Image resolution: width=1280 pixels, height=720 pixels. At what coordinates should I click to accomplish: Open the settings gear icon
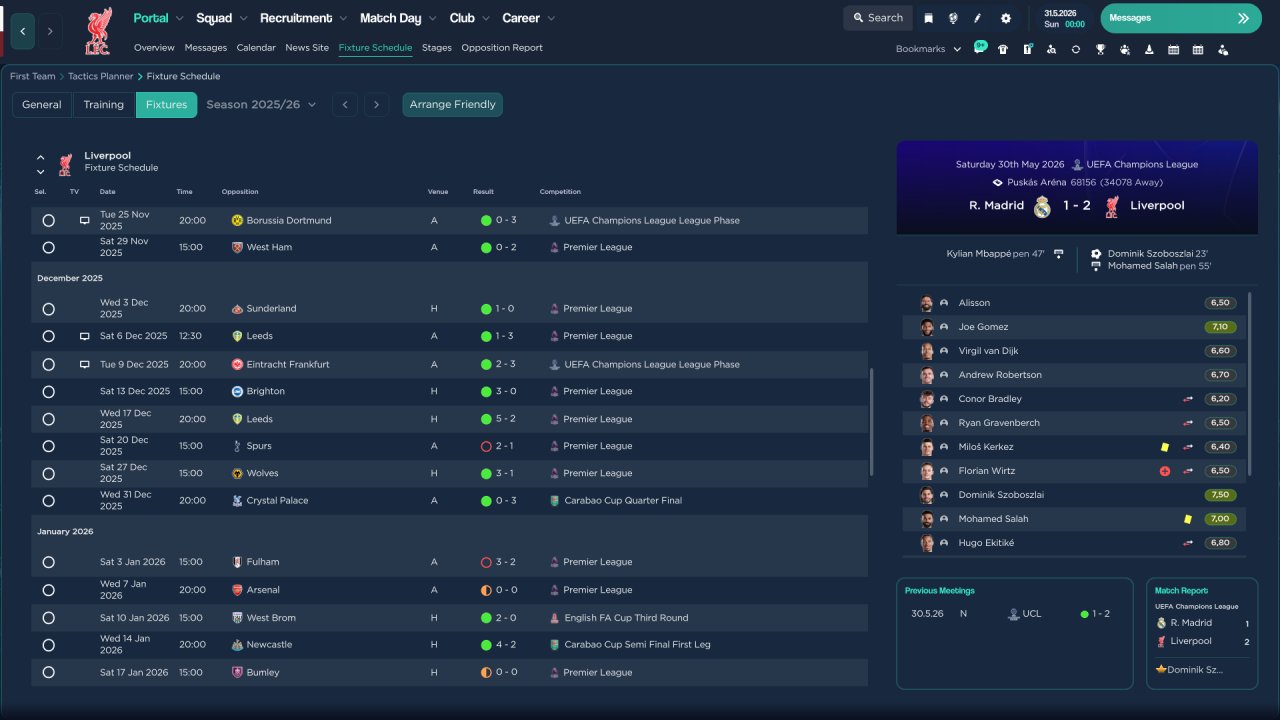click(x=1006, y=18)
